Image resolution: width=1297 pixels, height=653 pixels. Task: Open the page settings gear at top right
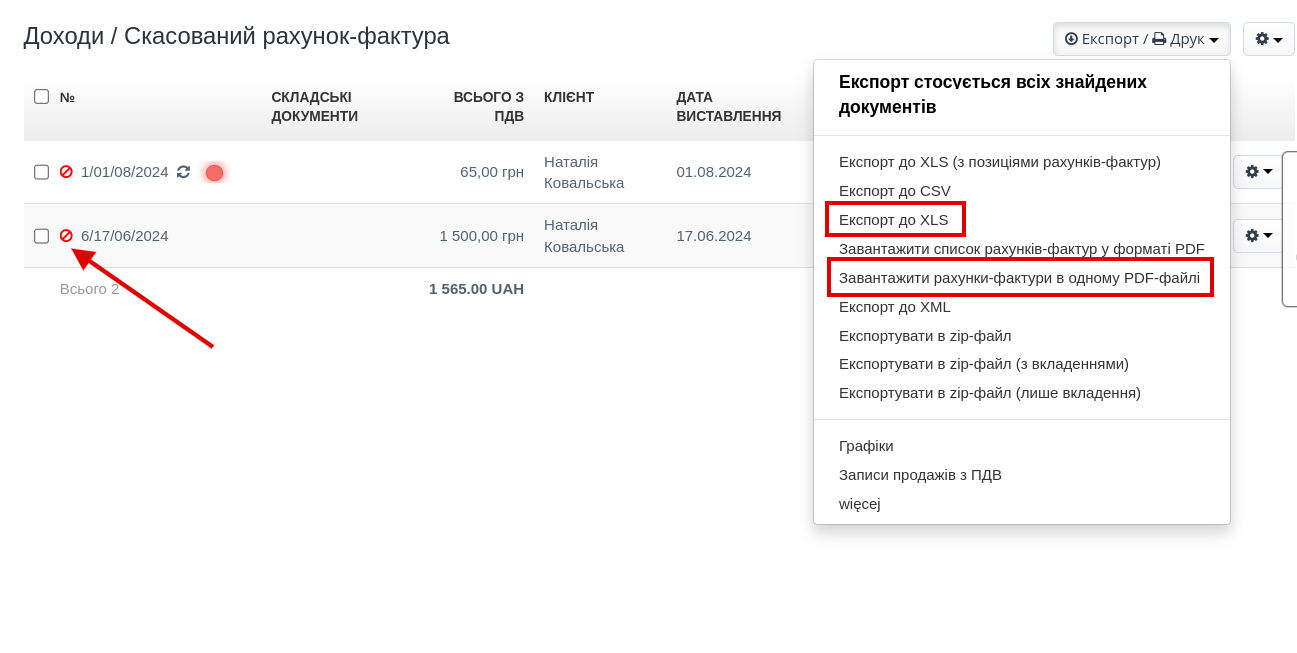(1268, 39)
